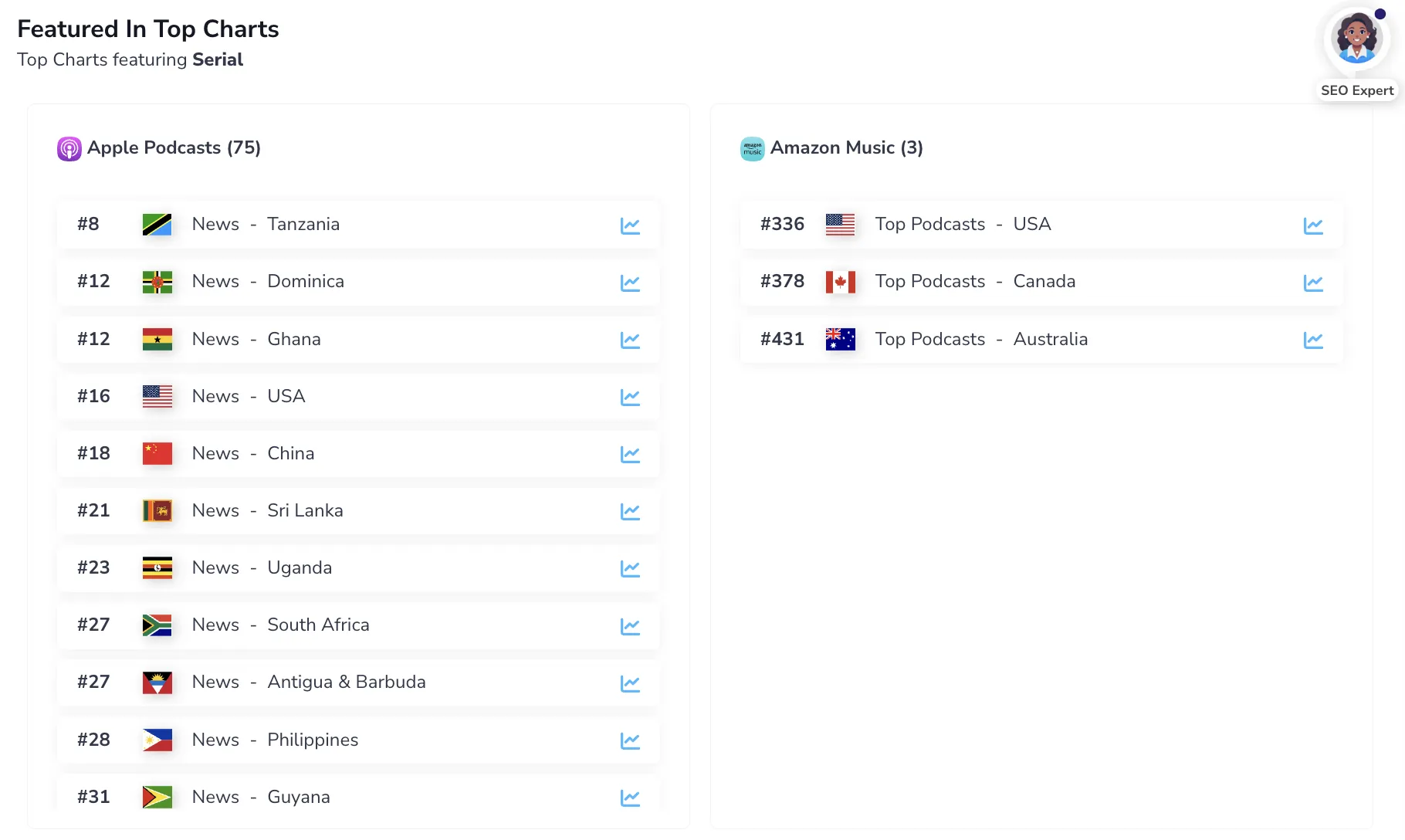Click rank #8 in the Tanzania row
Screen dimensions: 1405x840
(x=88, y=224)
